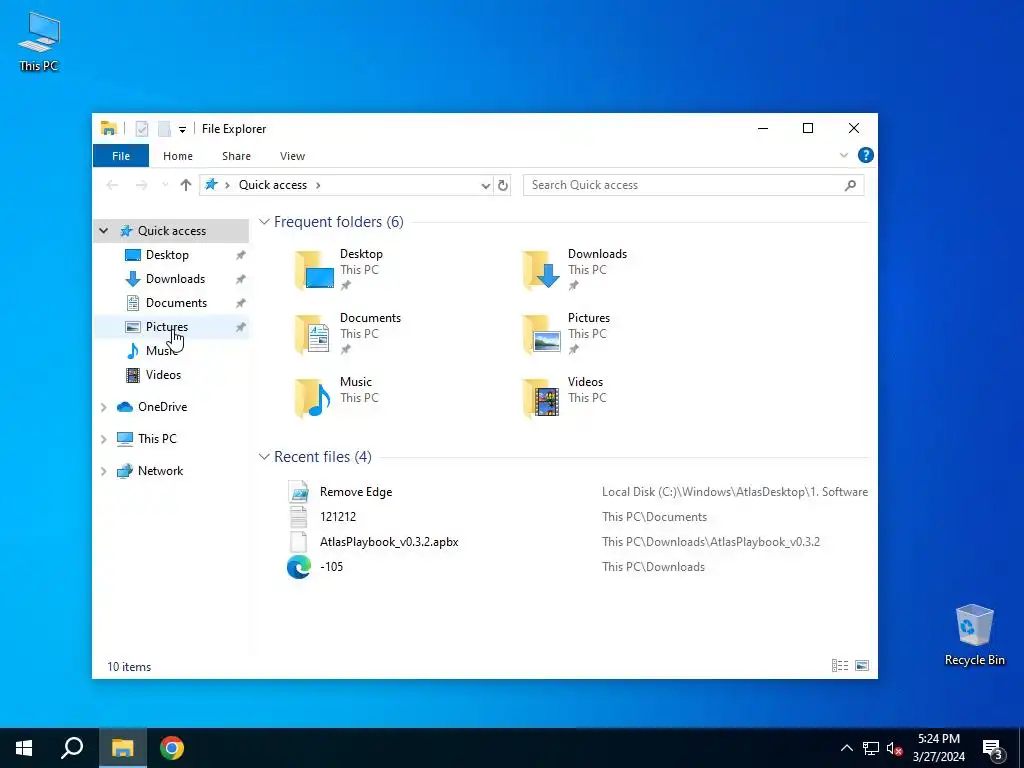Collapse the Frequent folders group
This screenshot has width=1024, height=768.
pos(264,222)
